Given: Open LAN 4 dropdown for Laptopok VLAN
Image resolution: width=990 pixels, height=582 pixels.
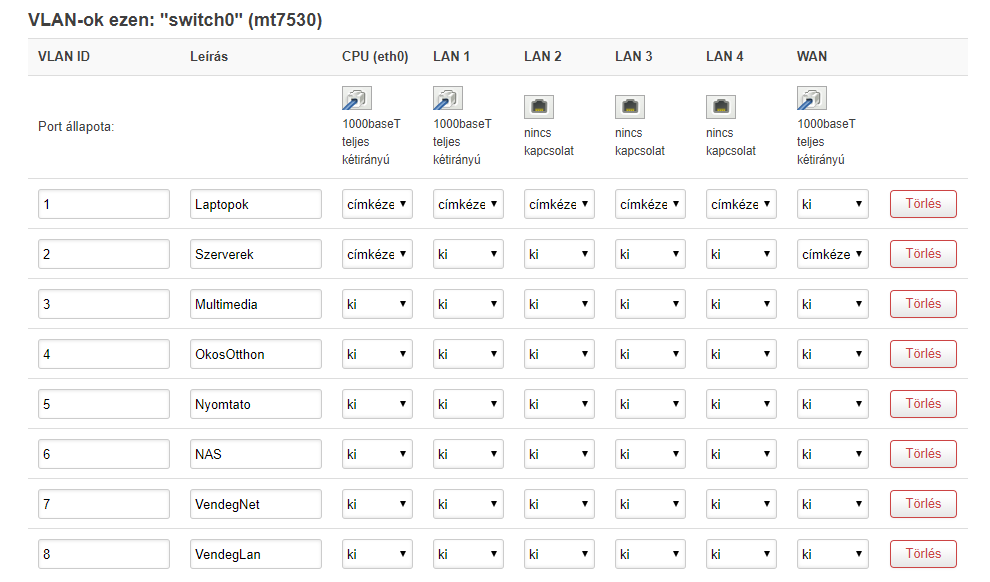Looking at the screenshot, I should tap(741, 204).
